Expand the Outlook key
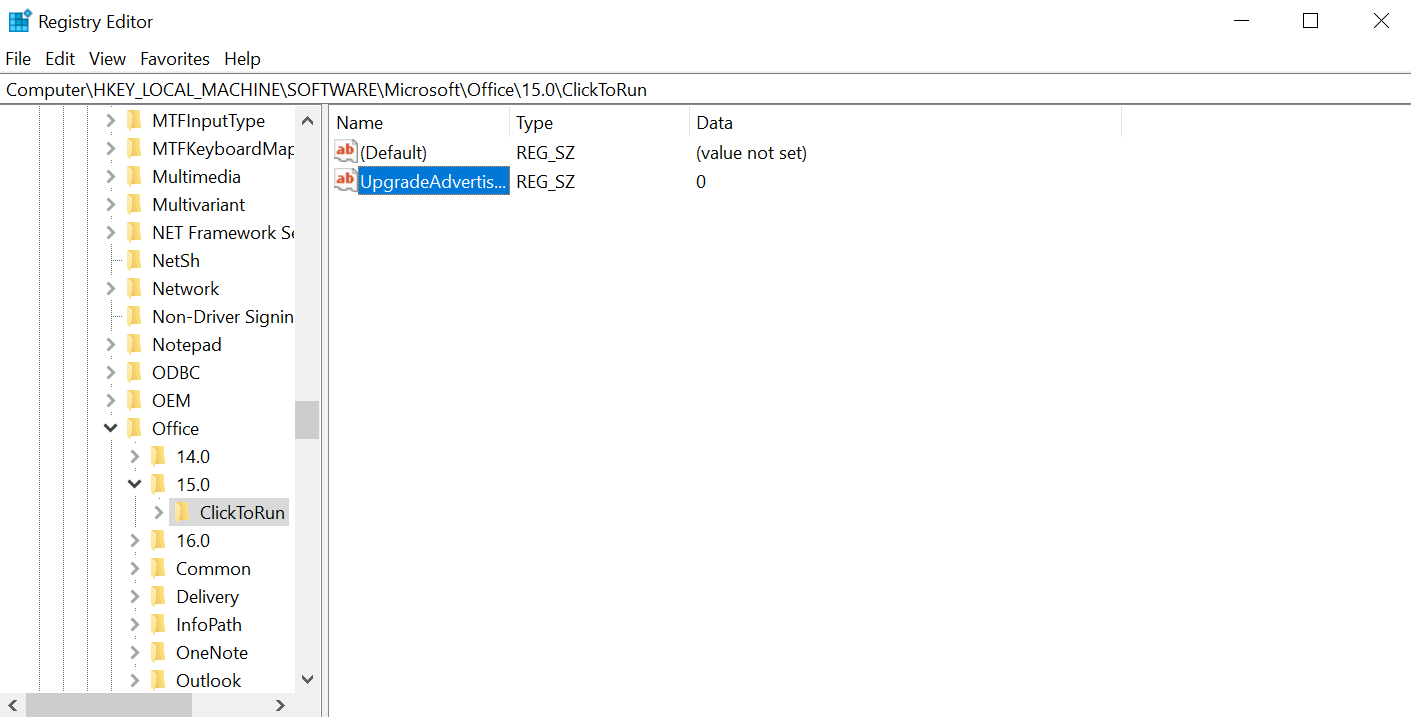The height and width of the screenshot is (717, 1411). click(x=134, y=681)
